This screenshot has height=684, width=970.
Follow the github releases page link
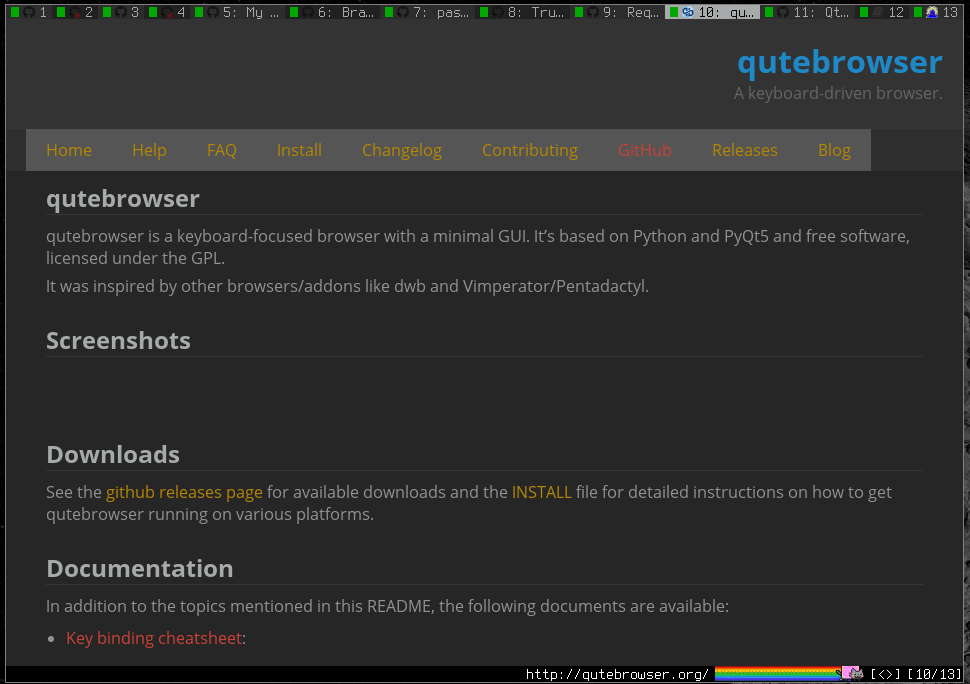tap(184, 492)
